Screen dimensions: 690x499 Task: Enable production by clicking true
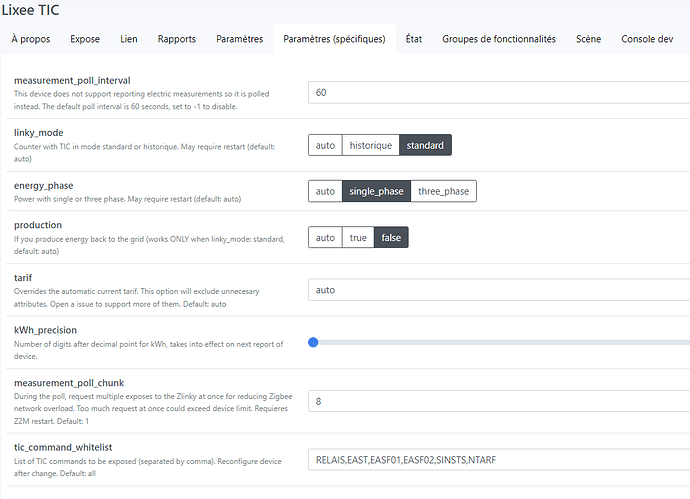(x=358, y=238)
